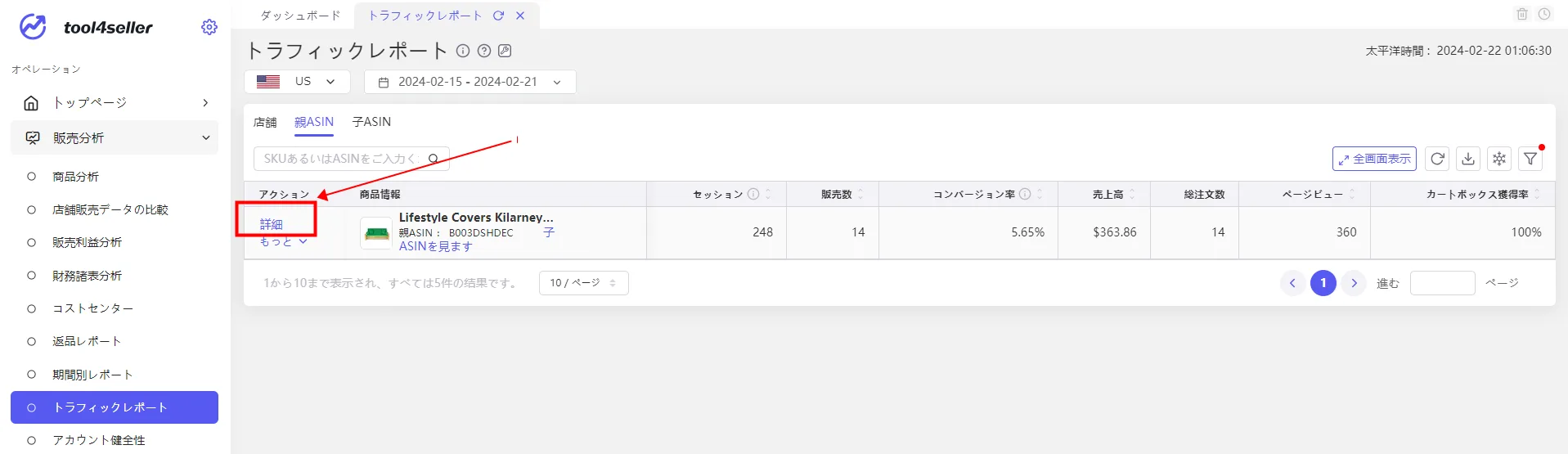Image resolution: width=1568 pixels, height=454 pixels.
Task: Click the info circle icon beside page title
Action: (463, 51)
